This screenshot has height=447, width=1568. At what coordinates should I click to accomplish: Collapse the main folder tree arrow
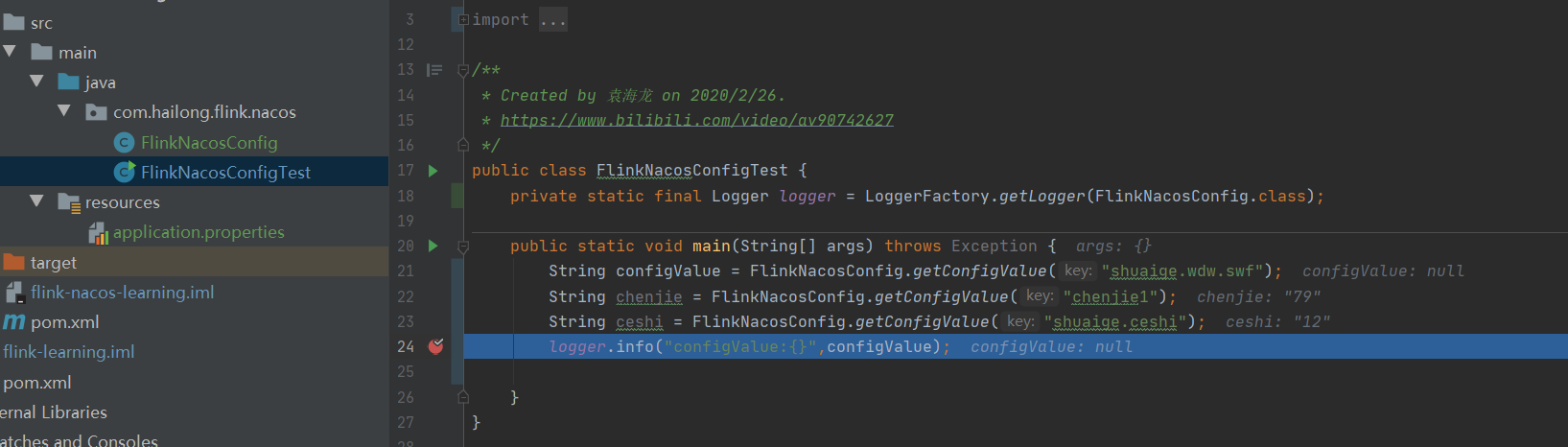pos(10,52)
